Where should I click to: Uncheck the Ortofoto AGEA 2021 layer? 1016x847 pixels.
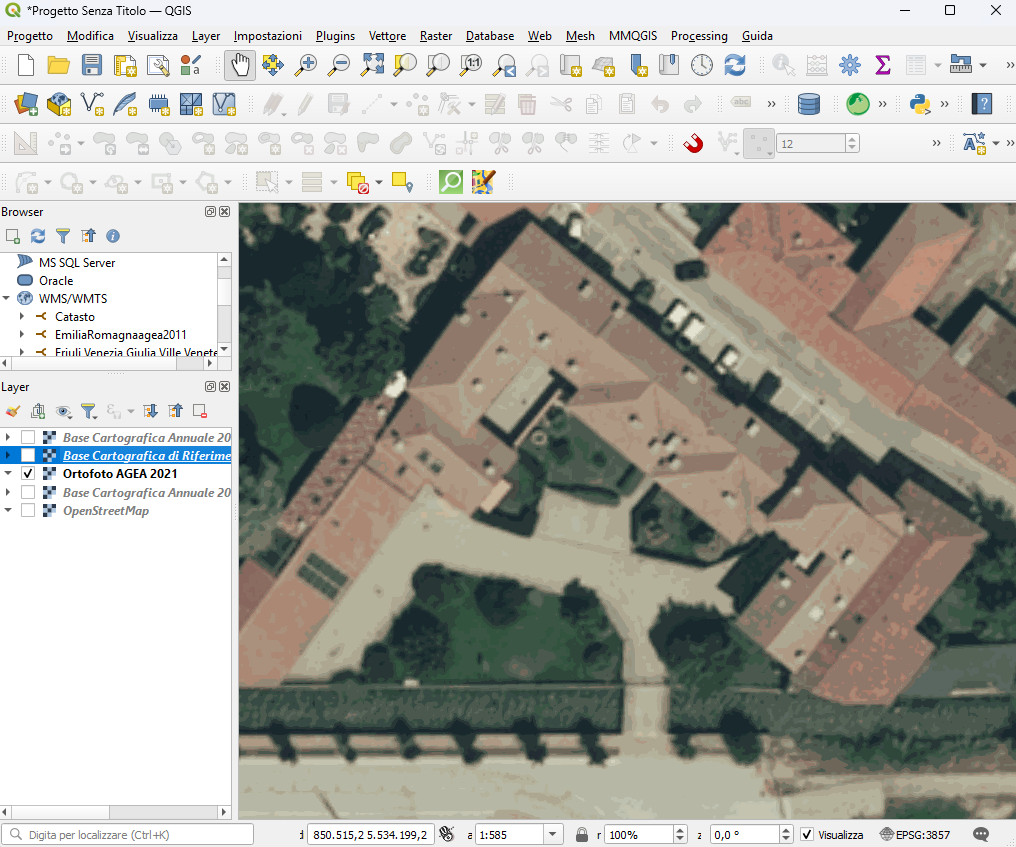pos(28,474)
